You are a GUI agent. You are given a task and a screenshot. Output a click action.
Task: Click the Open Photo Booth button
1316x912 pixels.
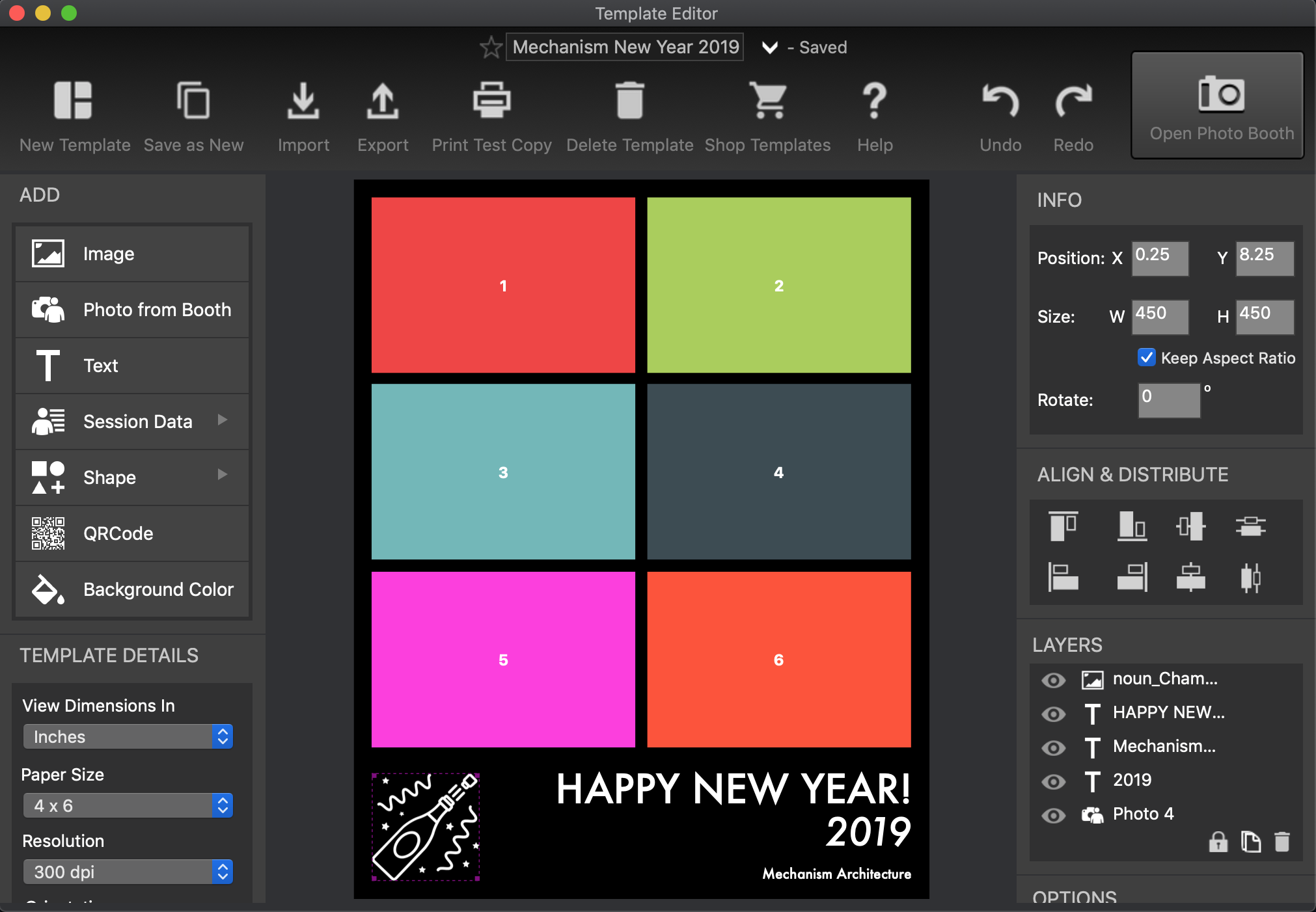(x=1218, y=105)
